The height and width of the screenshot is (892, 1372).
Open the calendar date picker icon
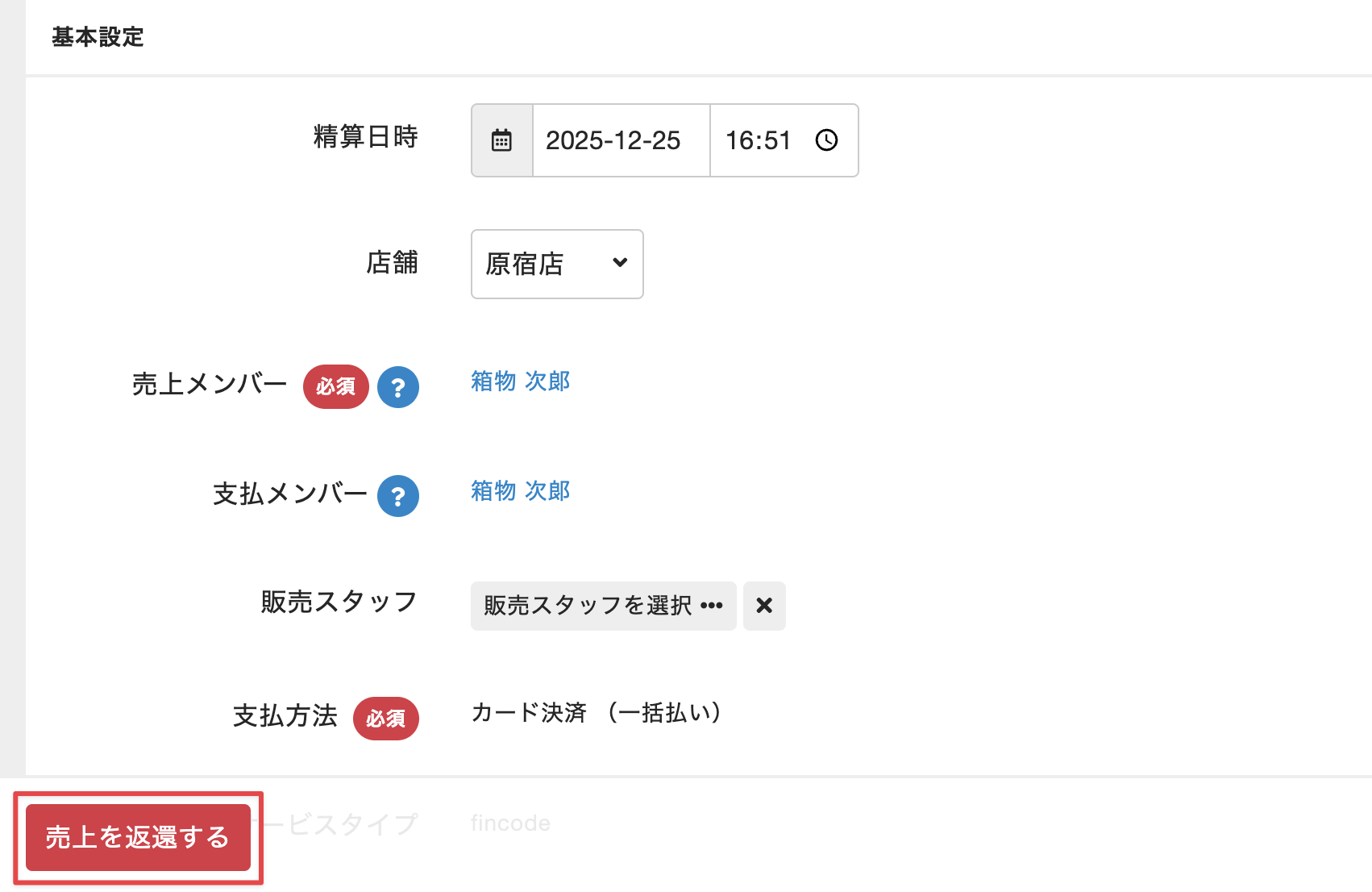[501, 140]
